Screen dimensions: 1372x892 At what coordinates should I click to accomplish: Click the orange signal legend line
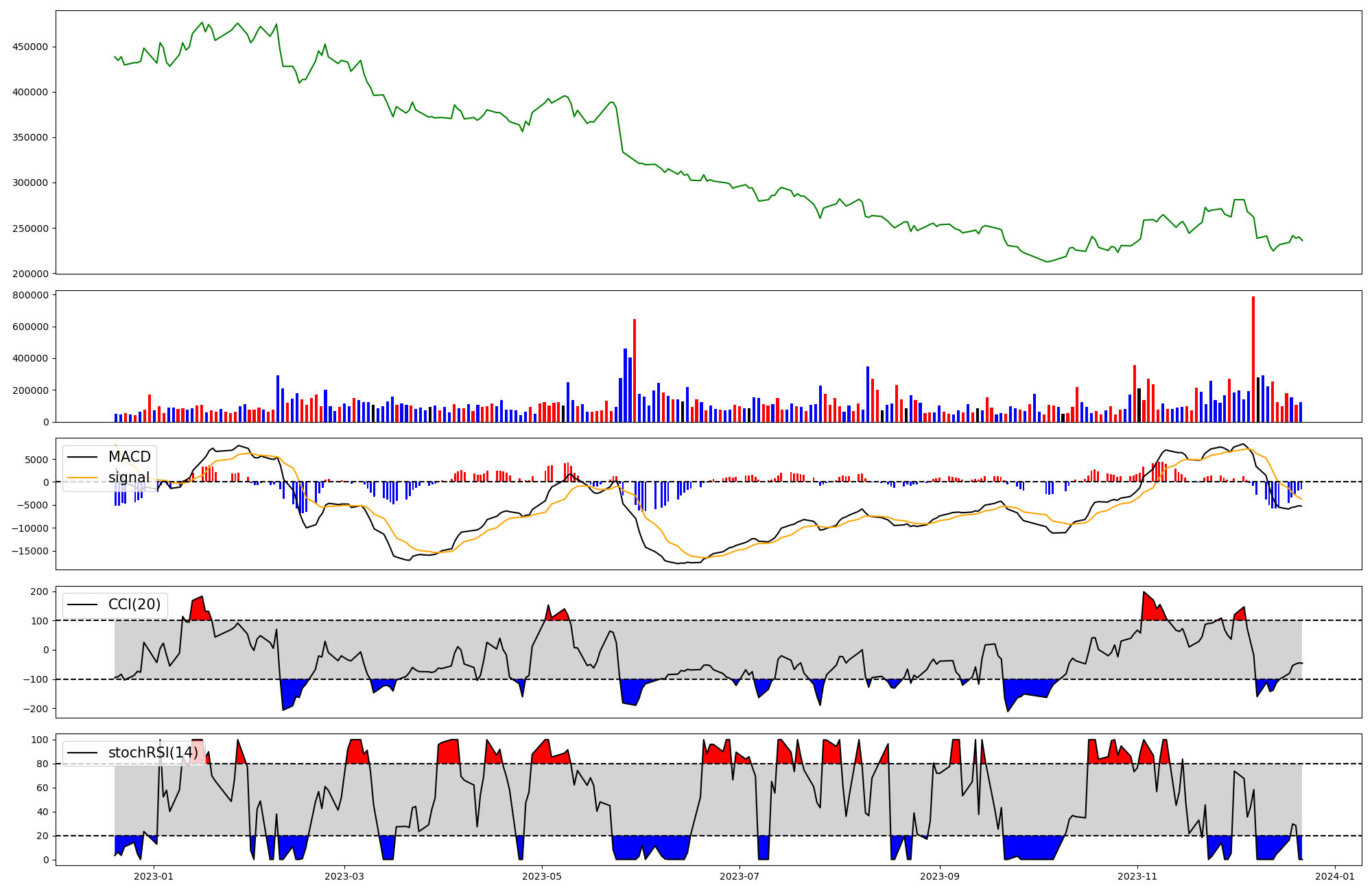pyautogui.click(x=84, y=478)
